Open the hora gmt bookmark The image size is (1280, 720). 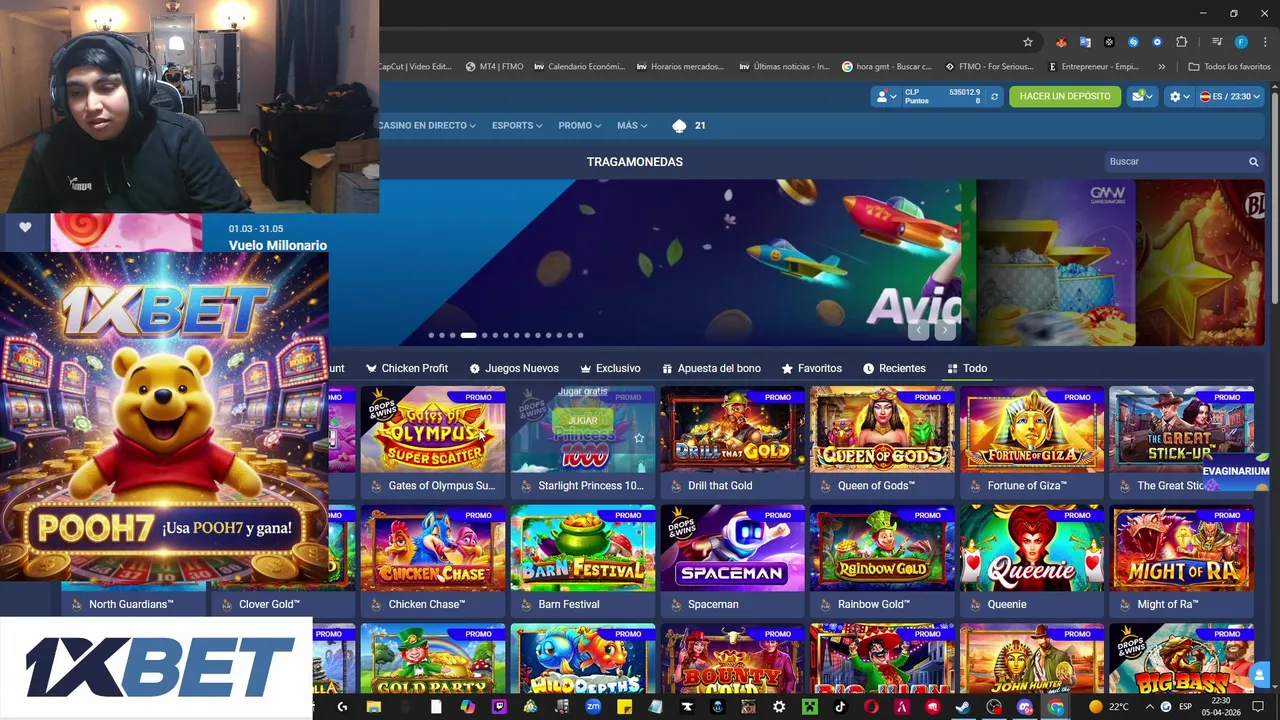coord(887,67)
